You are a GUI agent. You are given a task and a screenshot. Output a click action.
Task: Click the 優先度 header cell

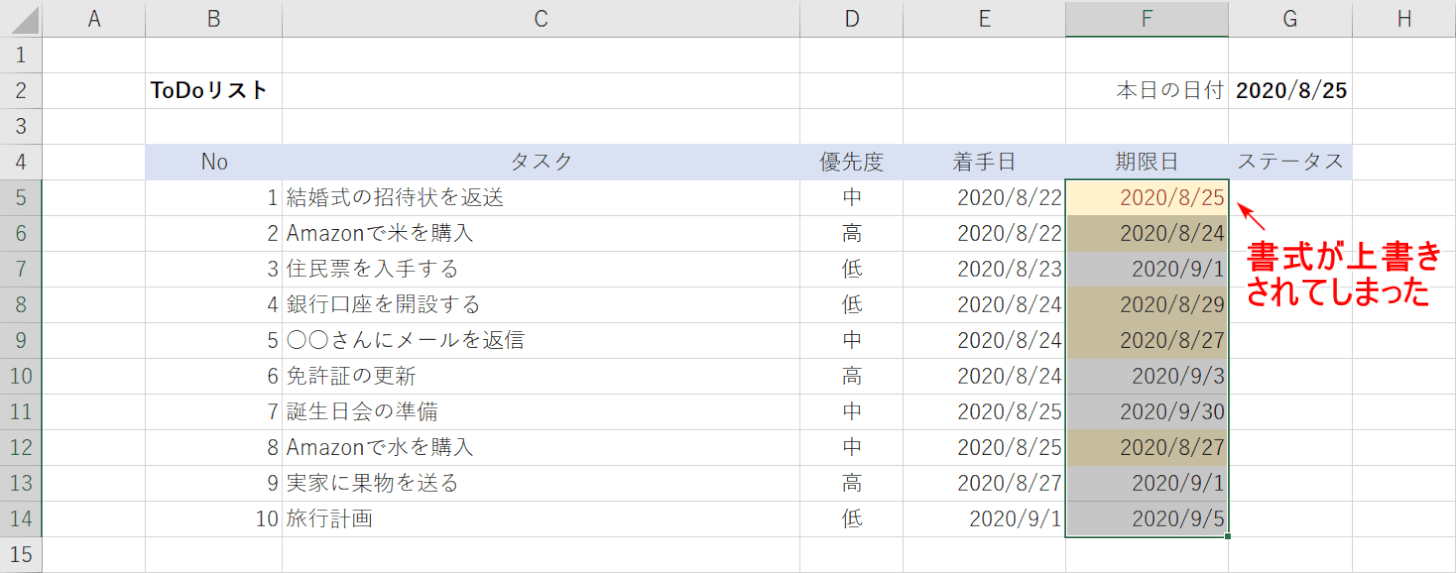click(x=852, y=162)
